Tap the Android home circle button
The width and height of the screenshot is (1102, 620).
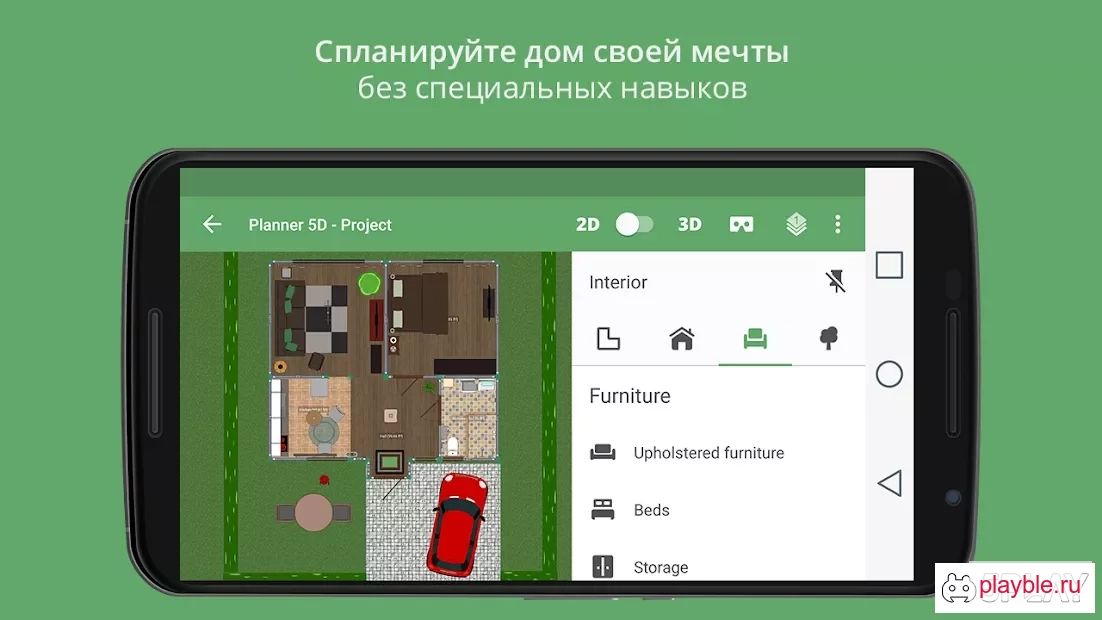point(889,374)
